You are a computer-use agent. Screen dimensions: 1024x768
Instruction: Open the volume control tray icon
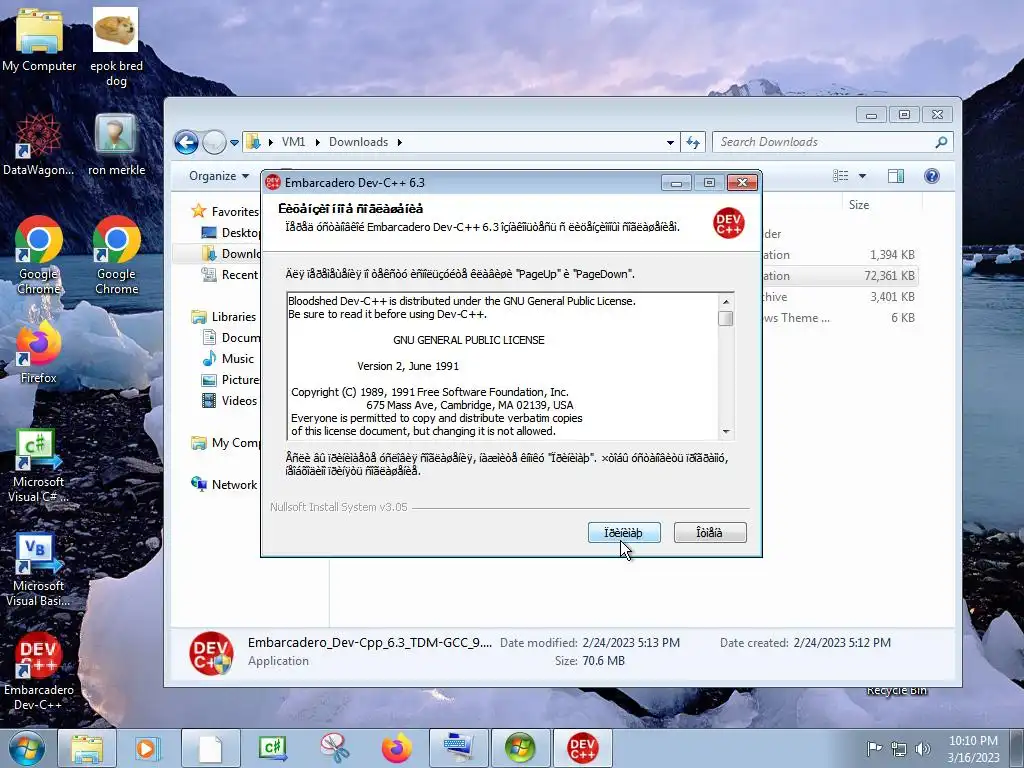point(923,748)
